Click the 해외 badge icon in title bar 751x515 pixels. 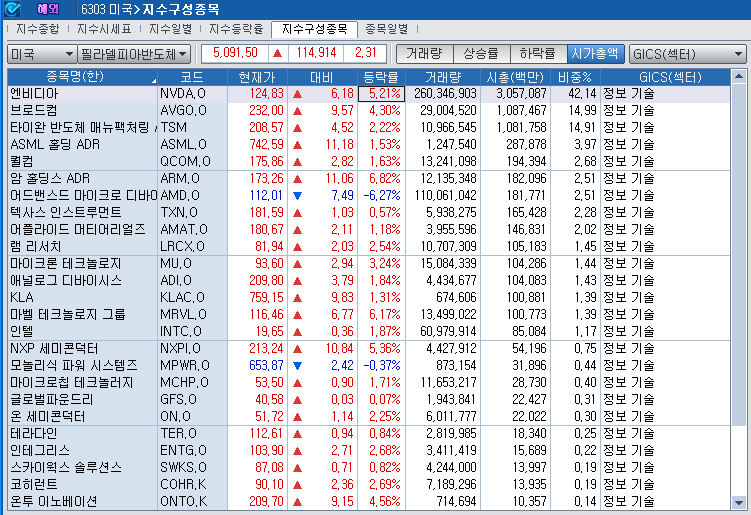point(47,9)
